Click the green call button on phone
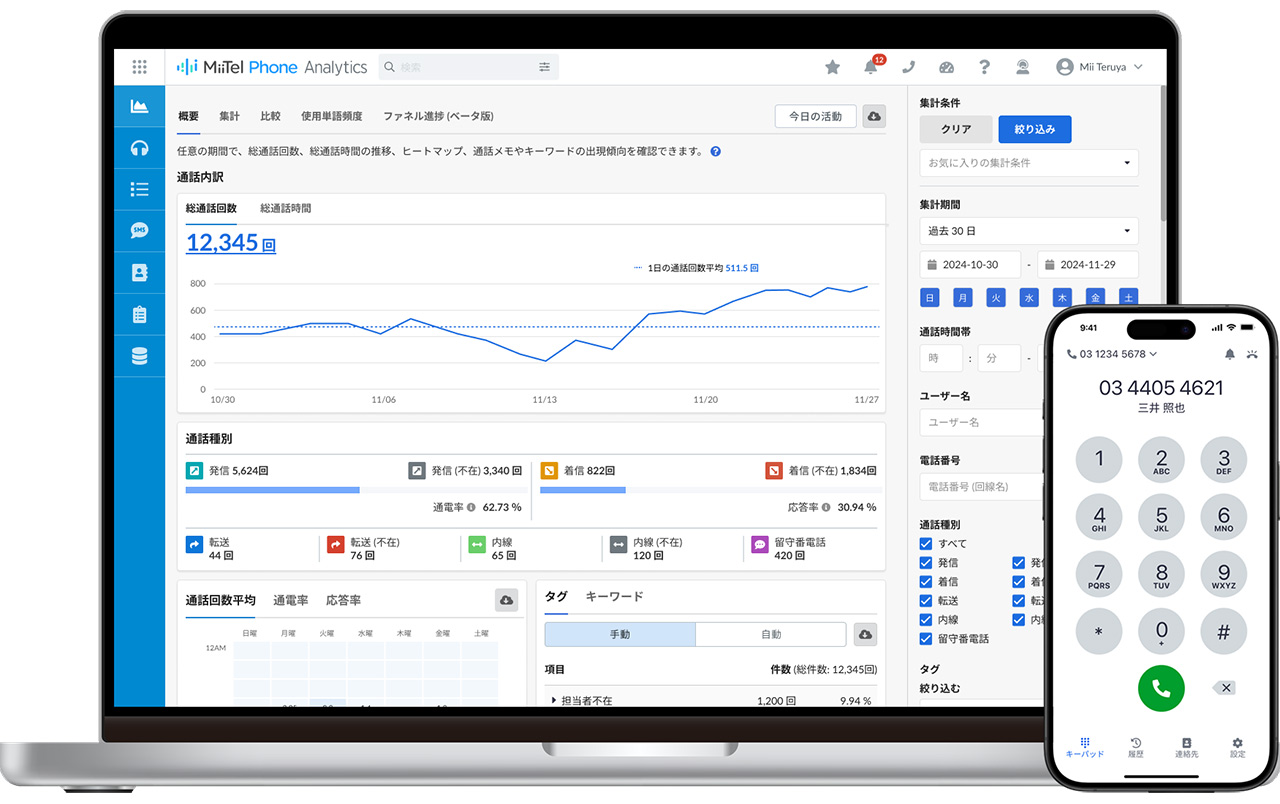1280x804 pixels. point(1161,688)
